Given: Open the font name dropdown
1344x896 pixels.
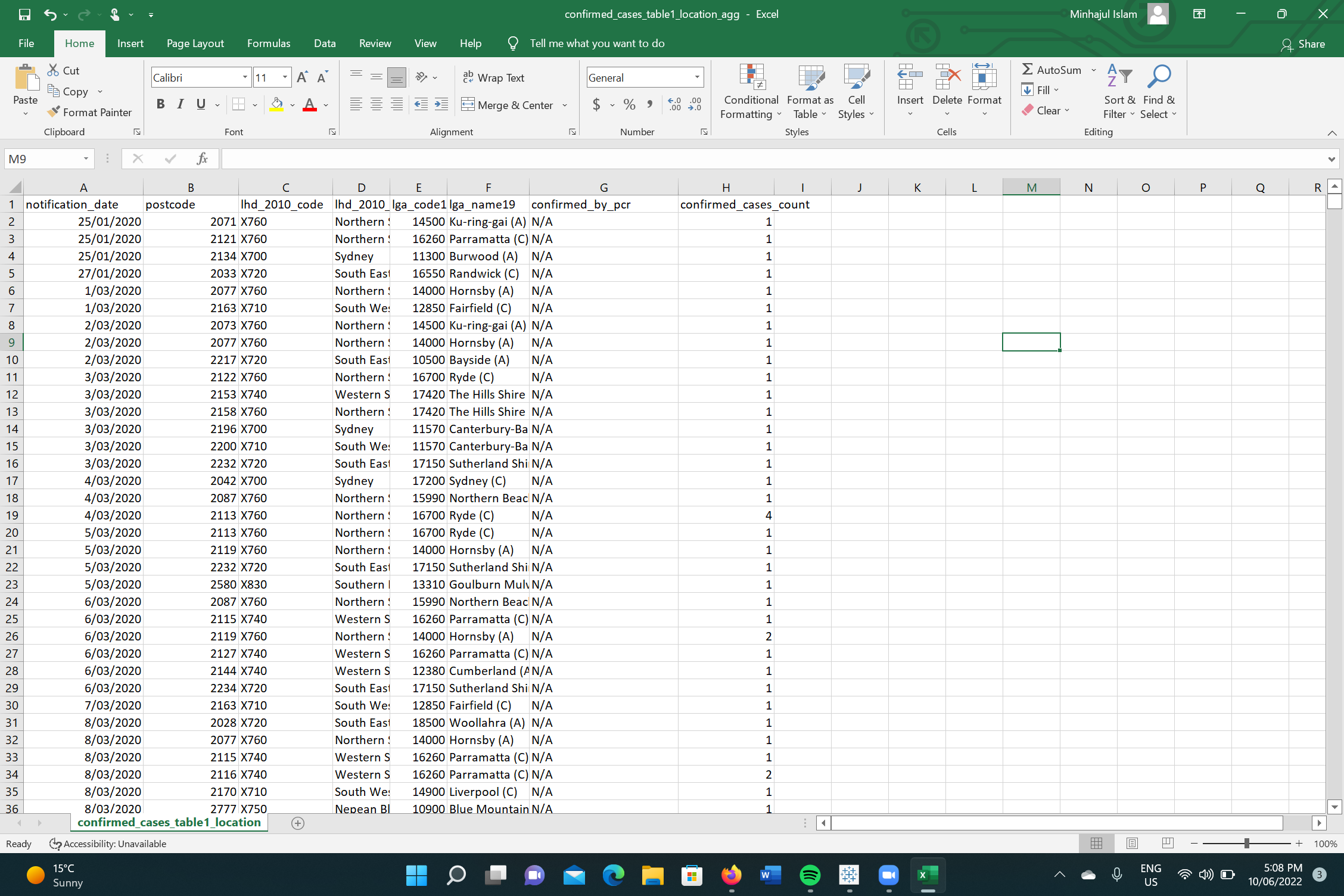Looking at the screenshot, I should tap(245, 77).
